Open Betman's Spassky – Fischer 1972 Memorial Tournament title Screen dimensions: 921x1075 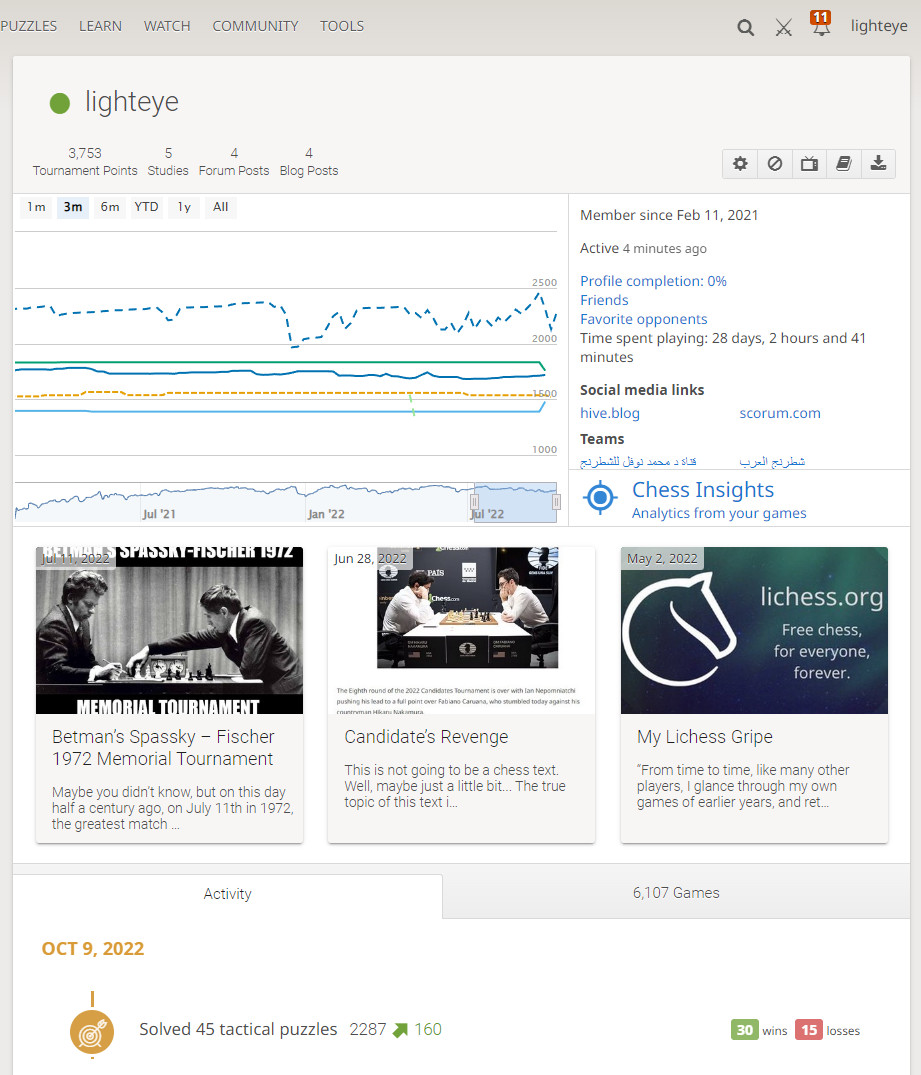[163, 748]
